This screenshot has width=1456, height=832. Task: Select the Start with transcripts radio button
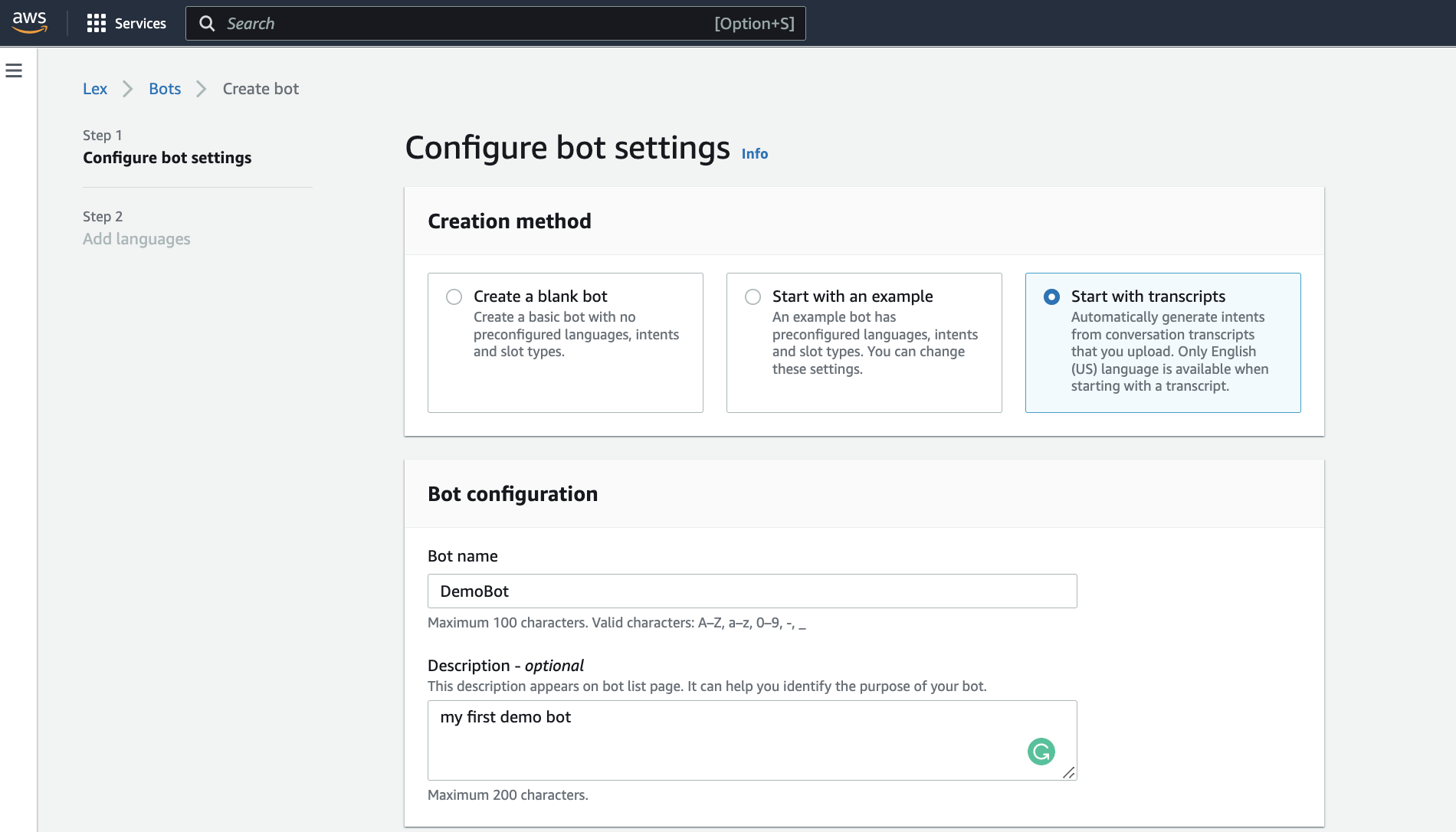click(1051, 296)
